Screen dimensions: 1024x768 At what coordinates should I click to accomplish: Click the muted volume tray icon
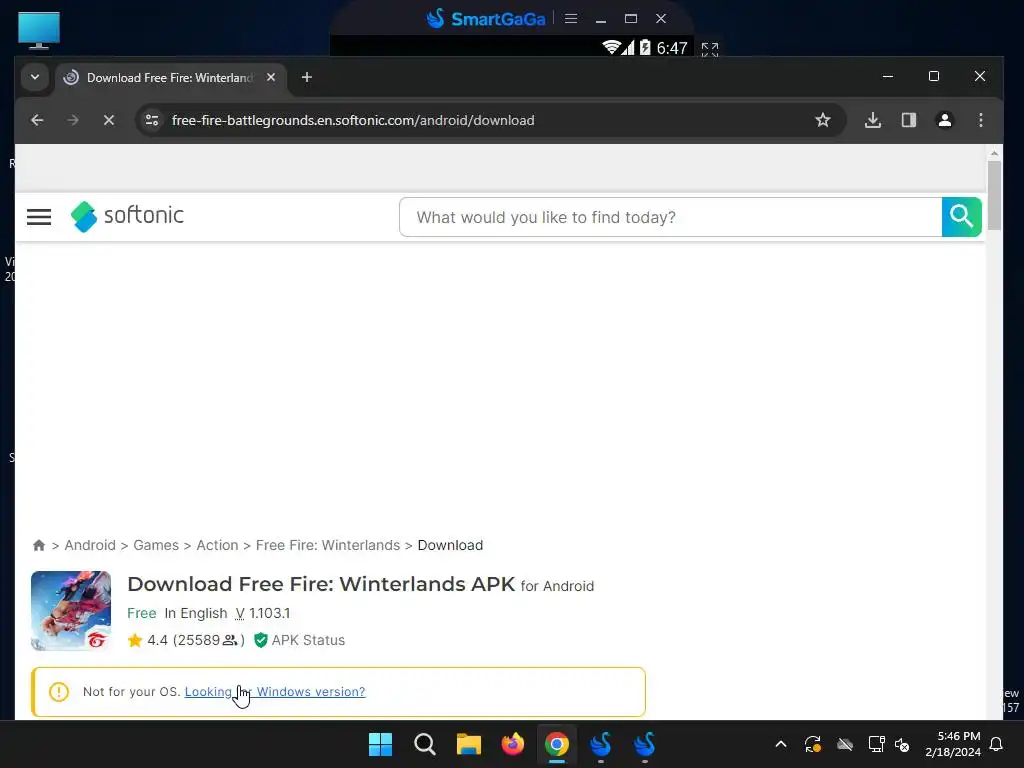pyautogui.click(x=903, y=744)
